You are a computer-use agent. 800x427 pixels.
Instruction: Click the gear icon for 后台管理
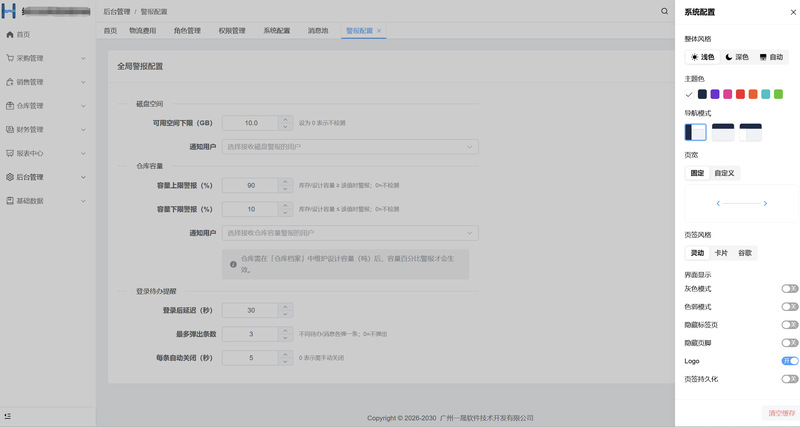click(x=10, y=177)
